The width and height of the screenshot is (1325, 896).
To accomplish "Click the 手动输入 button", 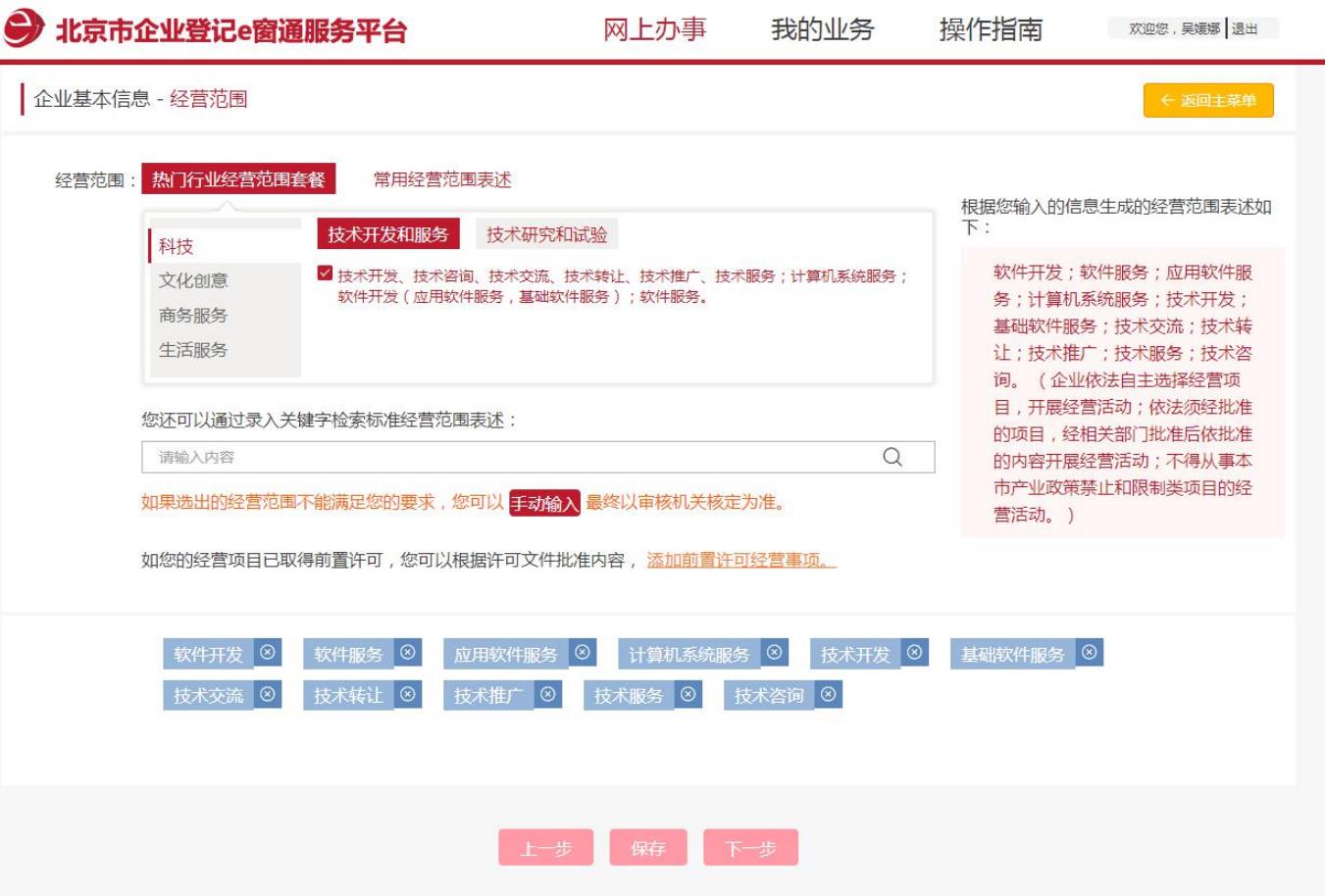I will [544, 504].
